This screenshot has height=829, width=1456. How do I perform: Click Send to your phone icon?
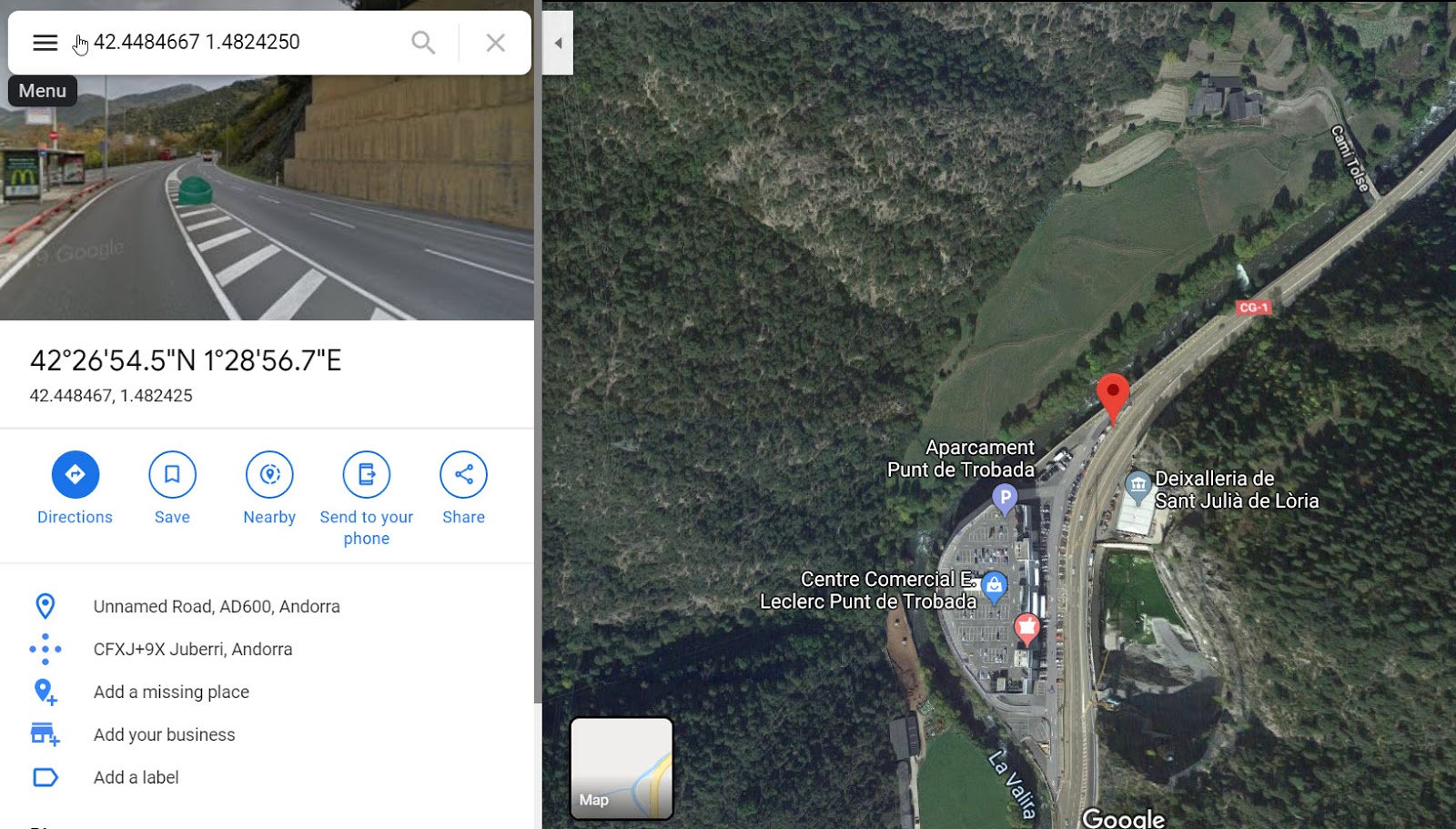click(x=367, y=474)
